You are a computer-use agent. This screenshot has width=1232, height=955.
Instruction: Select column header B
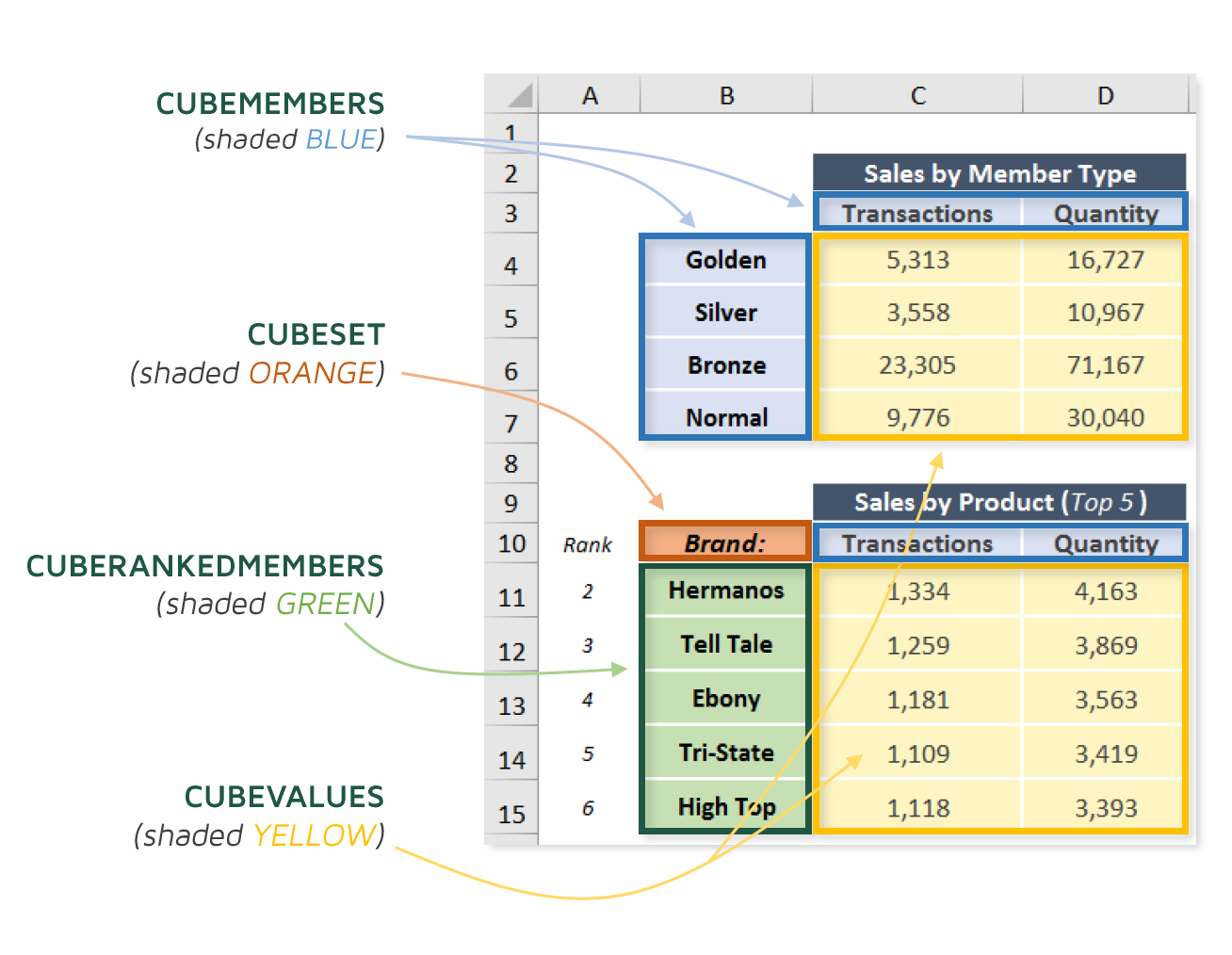[x=725, y=94]
